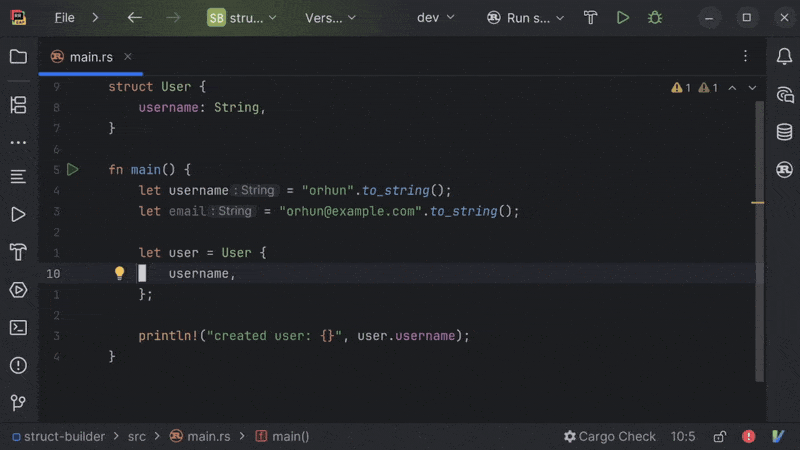Click the 10:5 line-column indicator
The height and width of the screenshot is (450, 800).
[683, 437]
